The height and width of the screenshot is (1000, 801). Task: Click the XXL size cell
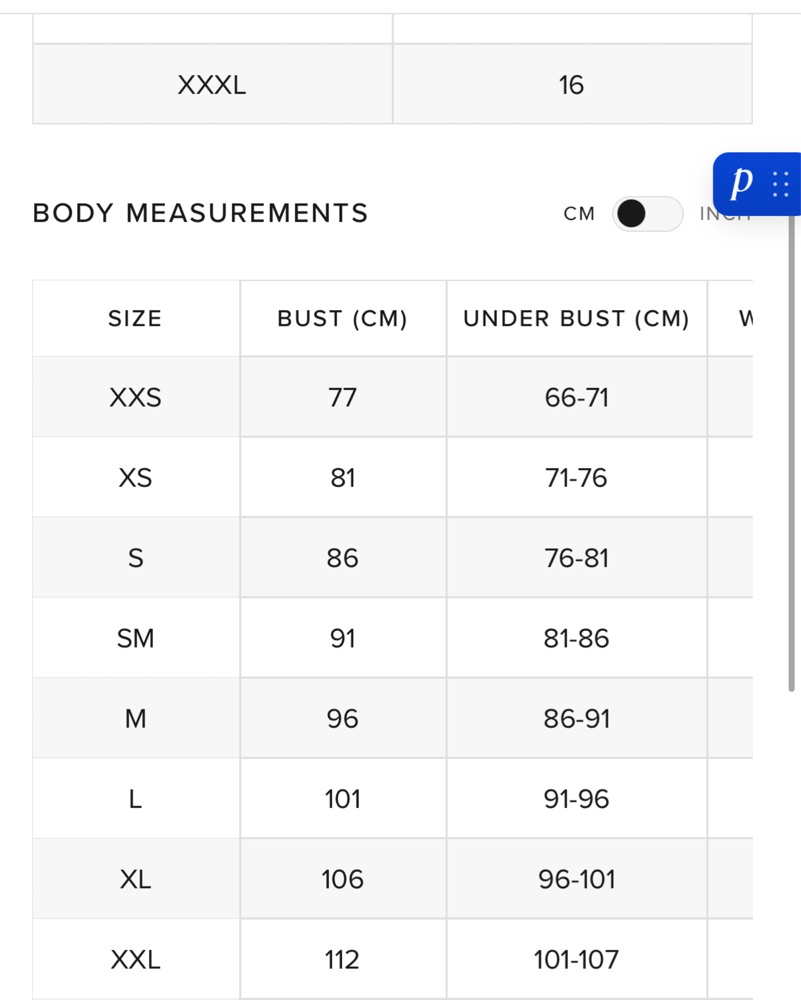click(135, 959)
